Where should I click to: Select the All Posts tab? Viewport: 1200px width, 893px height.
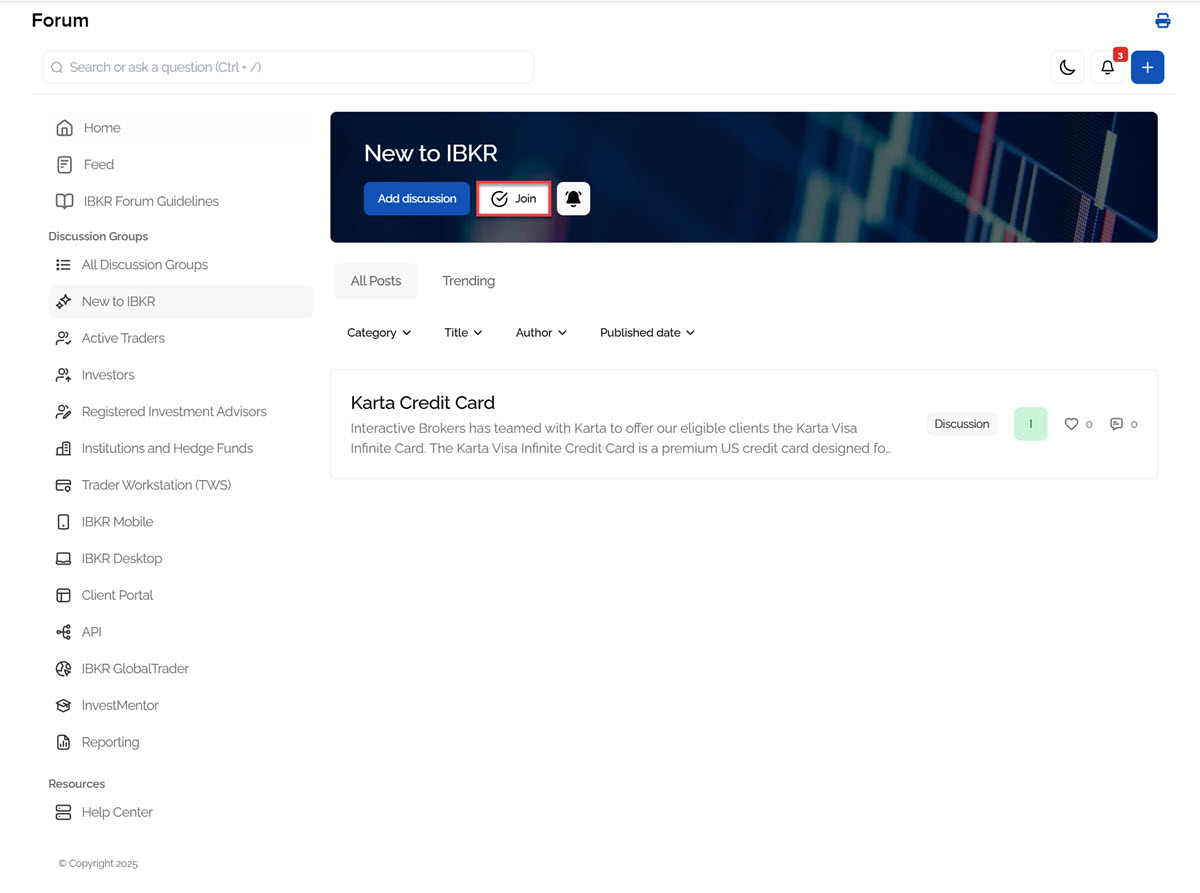tap(375, 281)
